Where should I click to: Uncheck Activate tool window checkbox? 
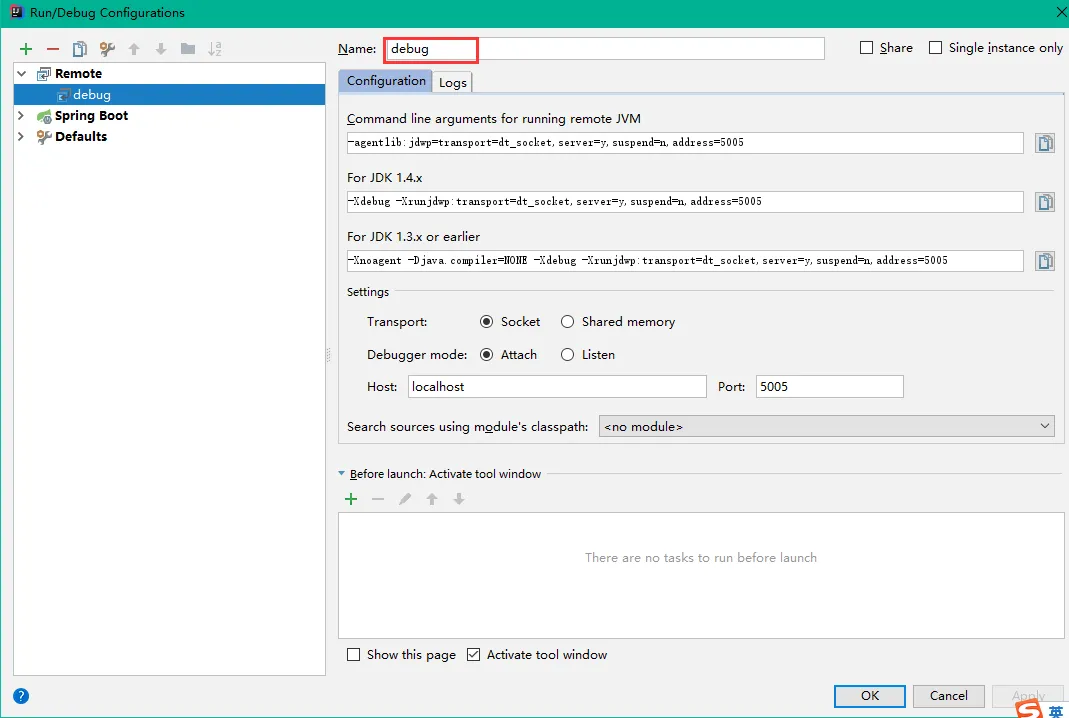pyautogui.click(x=474, y=655)
